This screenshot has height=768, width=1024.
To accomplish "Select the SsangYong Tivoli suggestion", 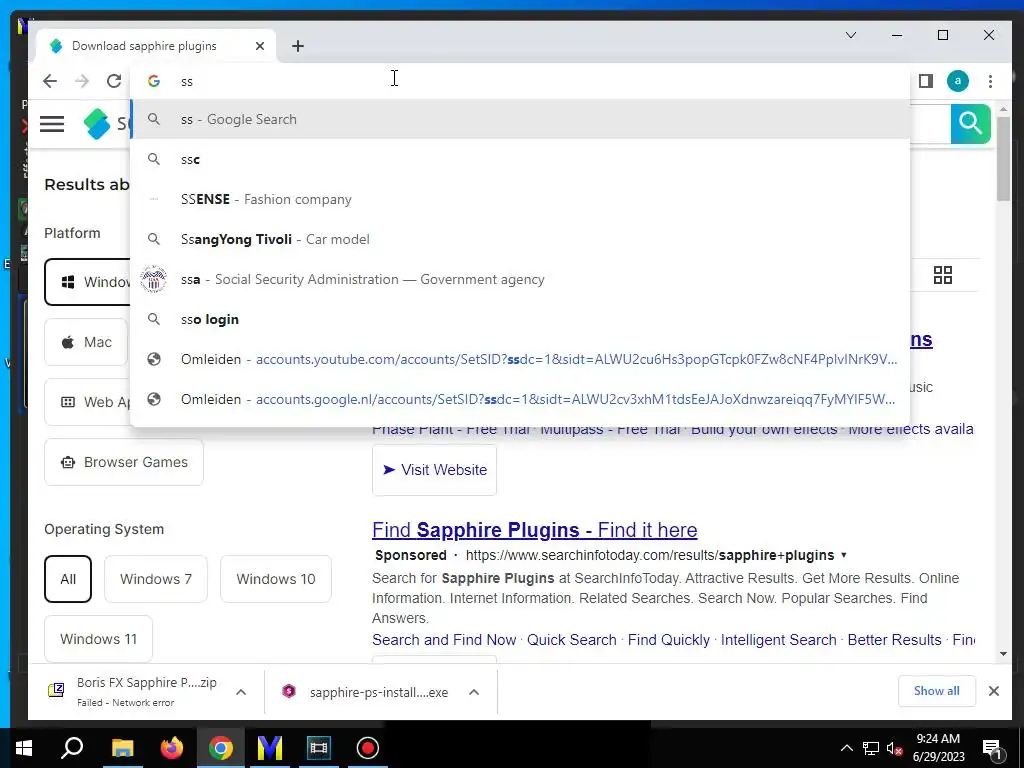I will pos(520,239).
